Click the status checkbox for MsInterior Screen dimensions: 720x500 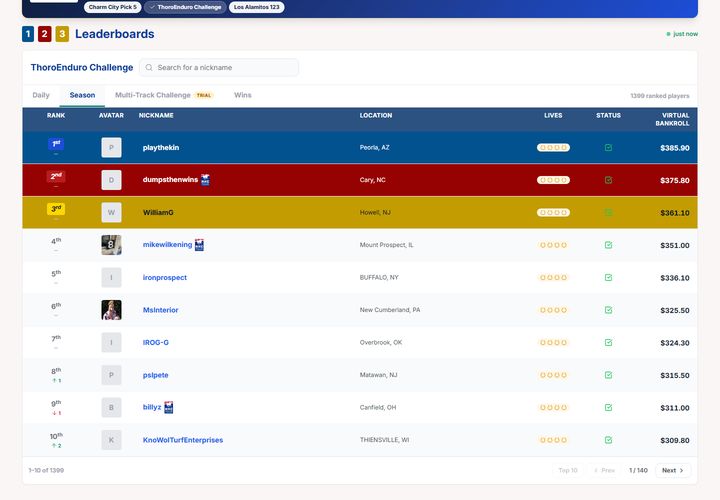point(608,310)
